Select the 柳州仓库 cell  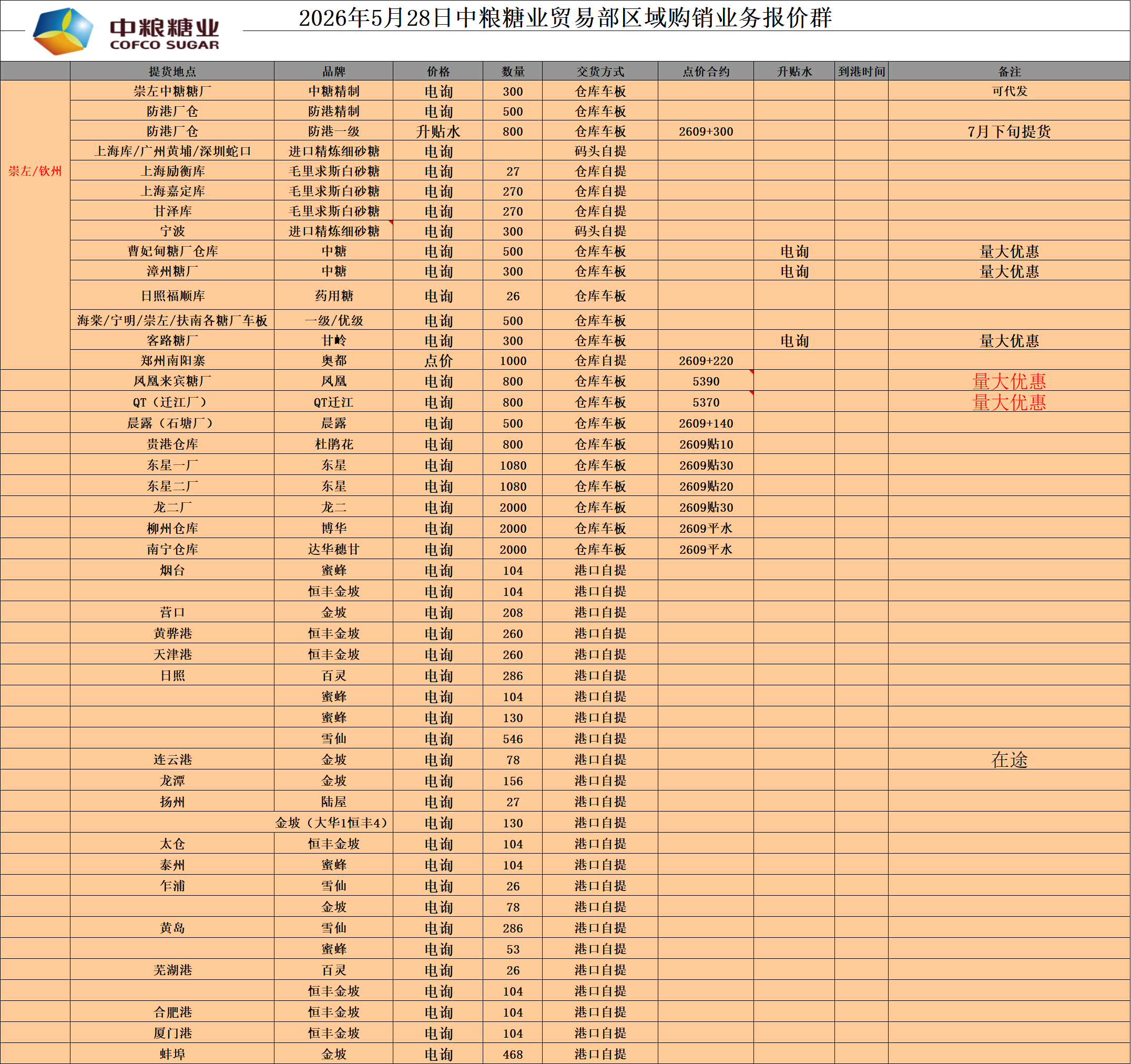[x=172, y=528]
